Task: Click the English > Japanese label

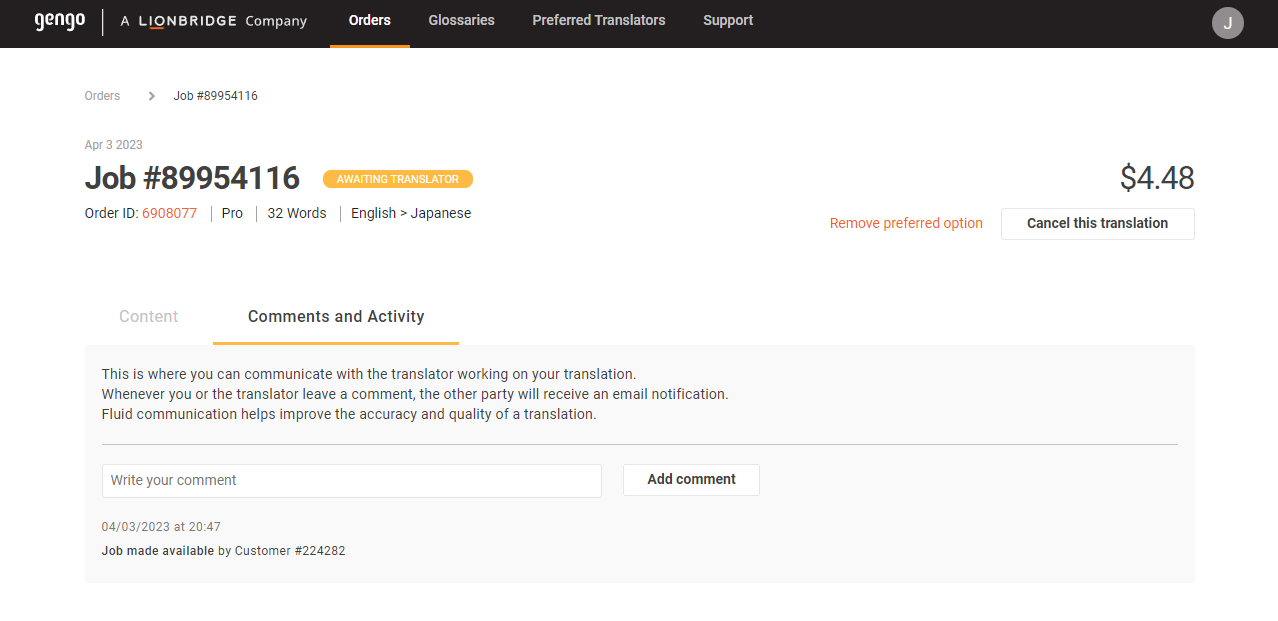Action: click(411, 213)
